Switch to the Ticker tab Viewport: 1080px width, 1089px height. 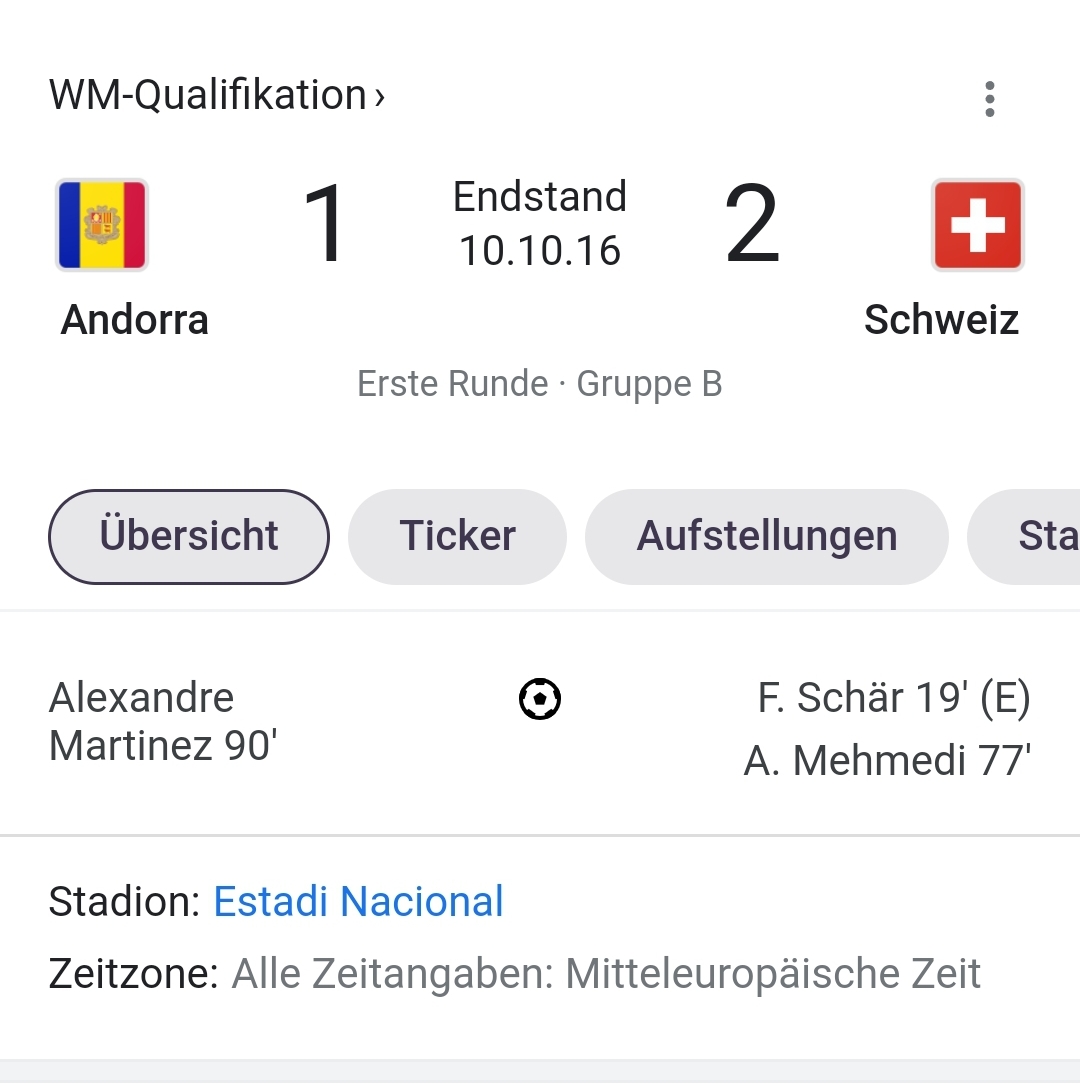coord(458,537)
